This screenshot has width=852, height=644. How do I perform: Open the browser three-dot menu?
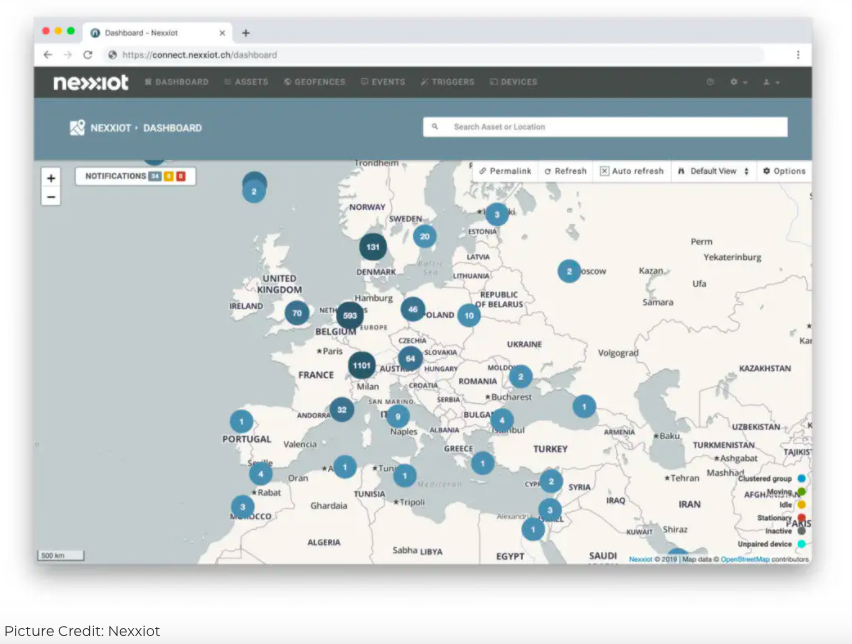coord(798,55)
